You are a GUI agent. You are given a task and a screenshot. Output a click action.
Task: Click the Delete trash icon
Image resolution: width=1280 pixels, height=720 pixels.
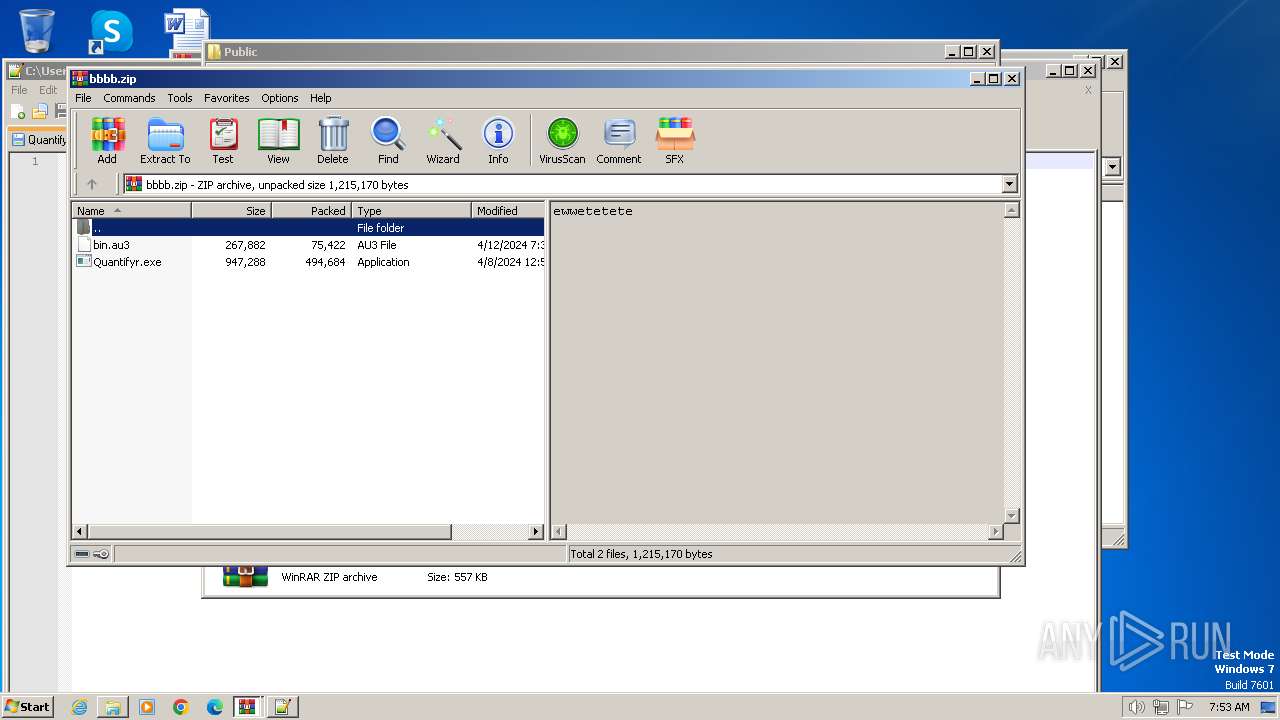[333, 140]
